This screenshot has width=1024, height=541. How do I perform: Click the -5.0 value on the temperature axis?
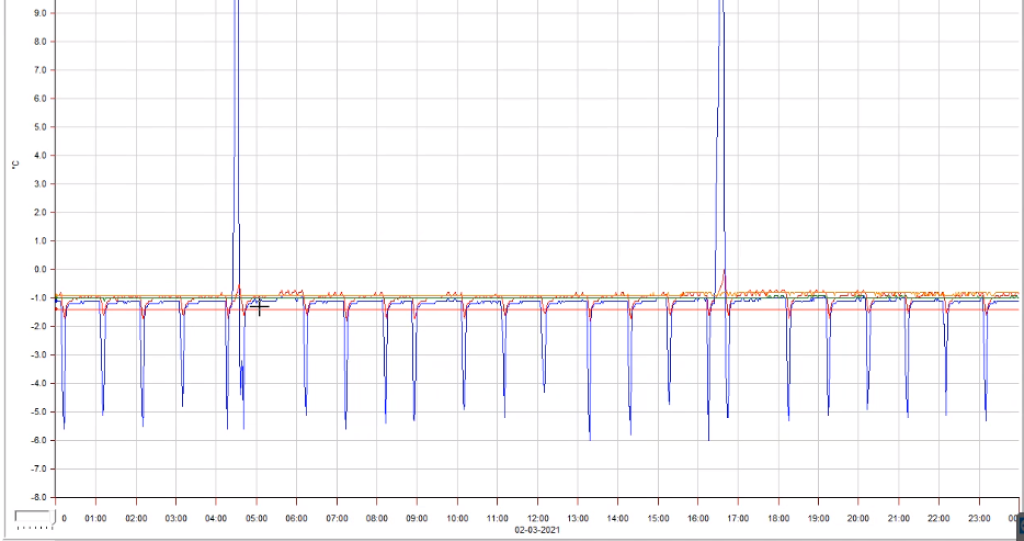click(x=40, y=411)
